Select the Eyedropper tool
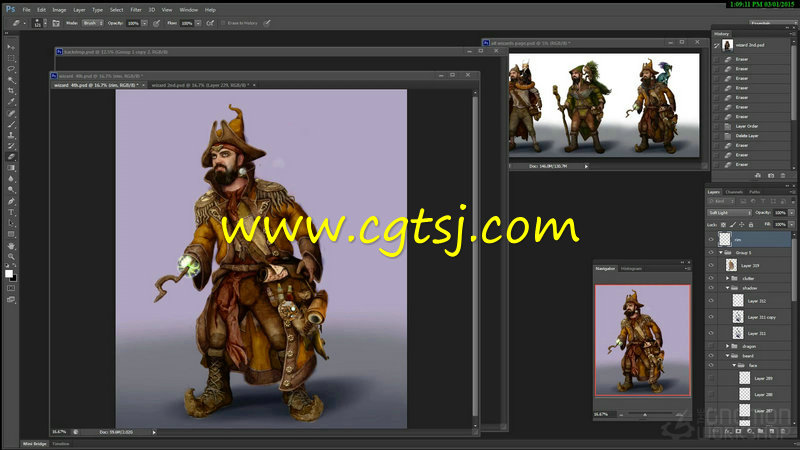The height and width of the screenshot is (450, 800). [11, 102]
